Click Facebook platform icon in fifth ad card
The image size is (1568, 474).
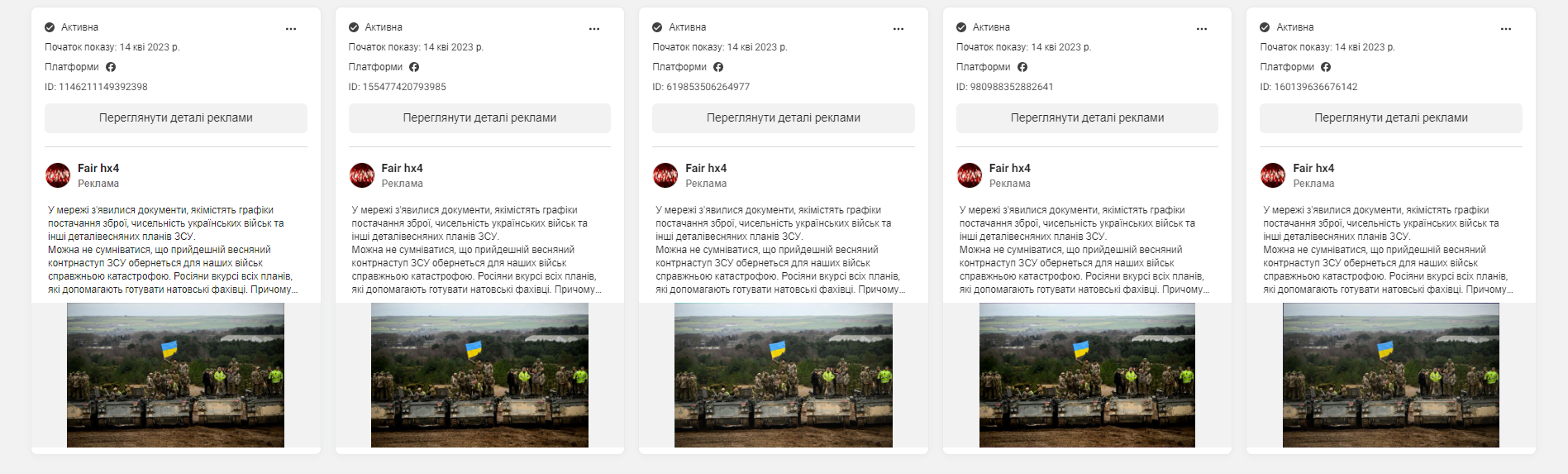click(x=1326, y=67)
